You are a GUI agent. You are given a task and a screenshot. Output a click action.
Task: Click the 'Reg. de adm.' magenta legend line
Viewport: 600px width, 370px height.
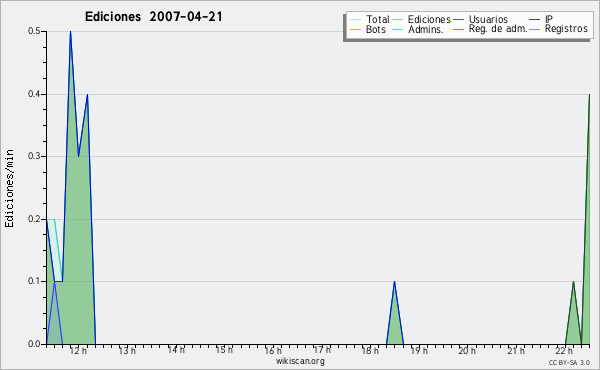(x=458, y=29)
